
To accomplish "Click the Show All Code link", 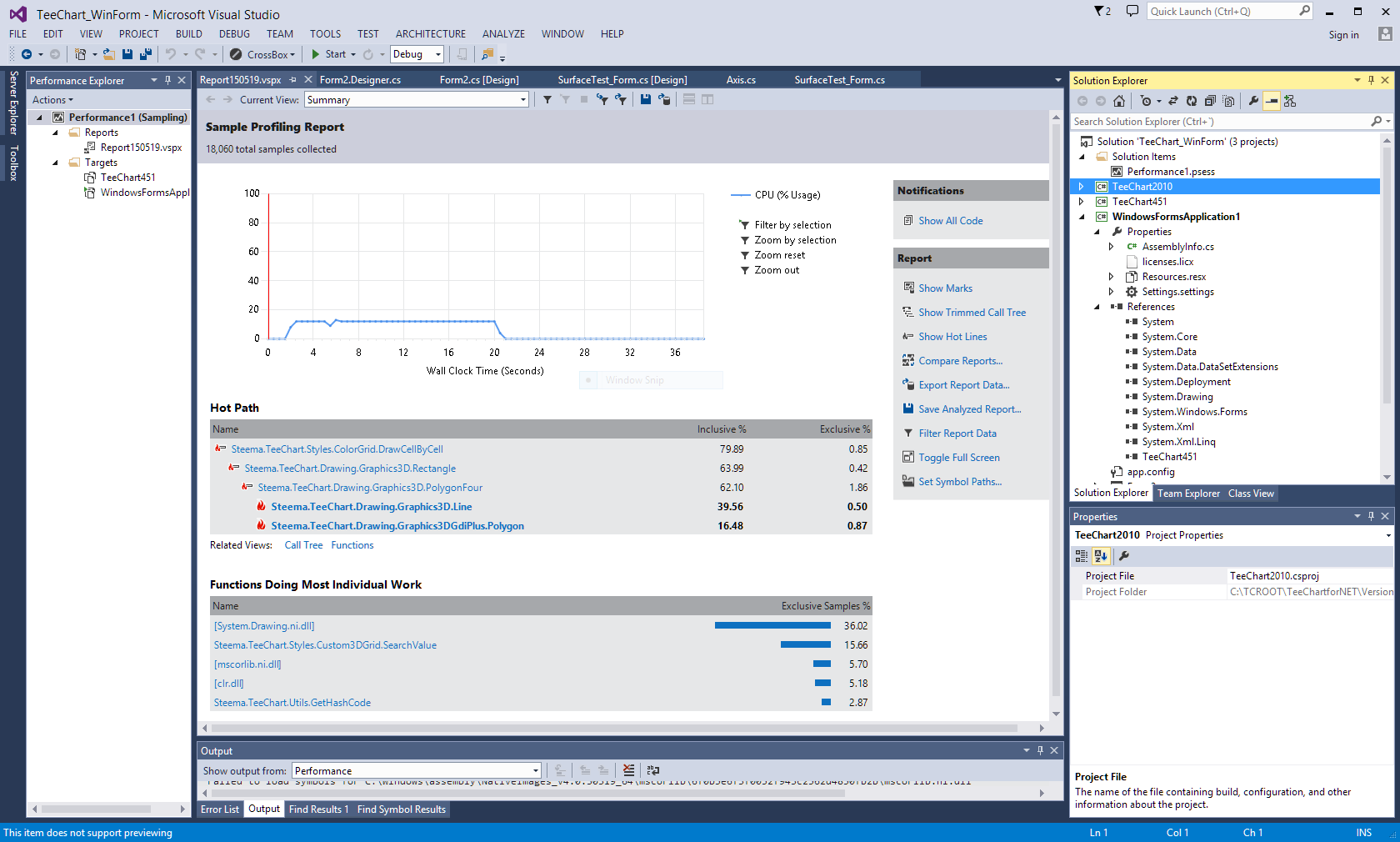I will pyautogui.click(x=951, y=221).
